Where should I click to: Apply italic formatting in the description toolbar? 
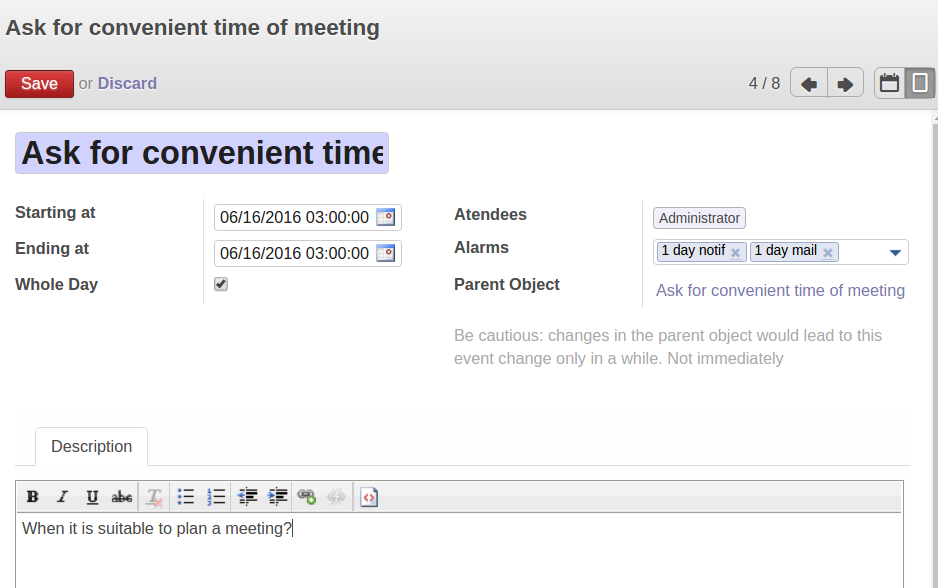62,497
